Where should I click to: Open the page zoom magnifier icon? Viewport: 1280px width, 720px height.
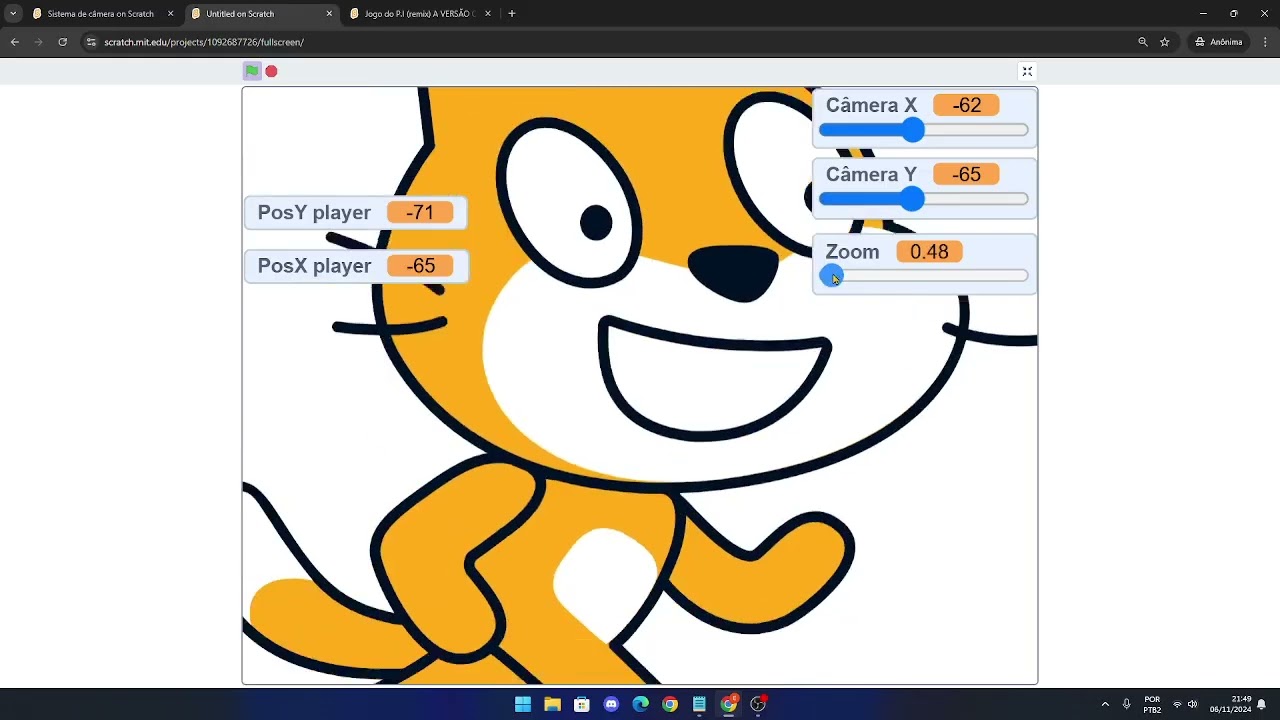(x=1143, y=42)
